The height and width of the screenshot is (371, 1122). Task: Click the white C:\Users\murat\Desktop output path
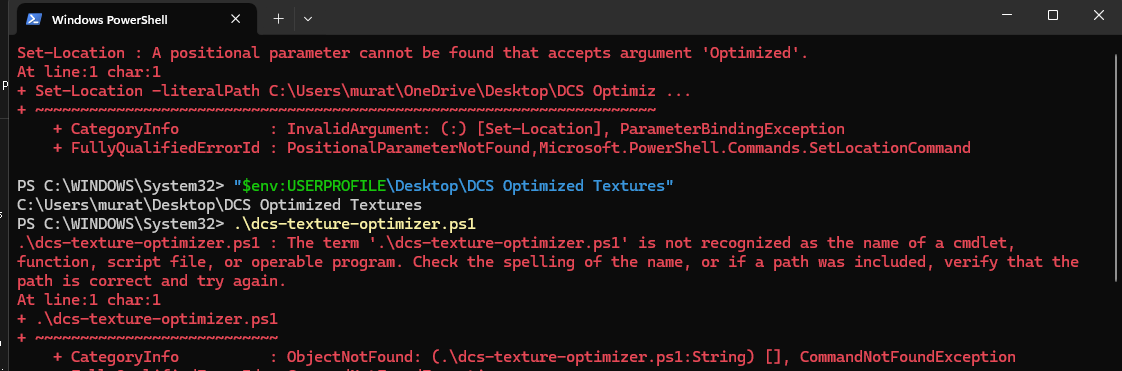219,205
